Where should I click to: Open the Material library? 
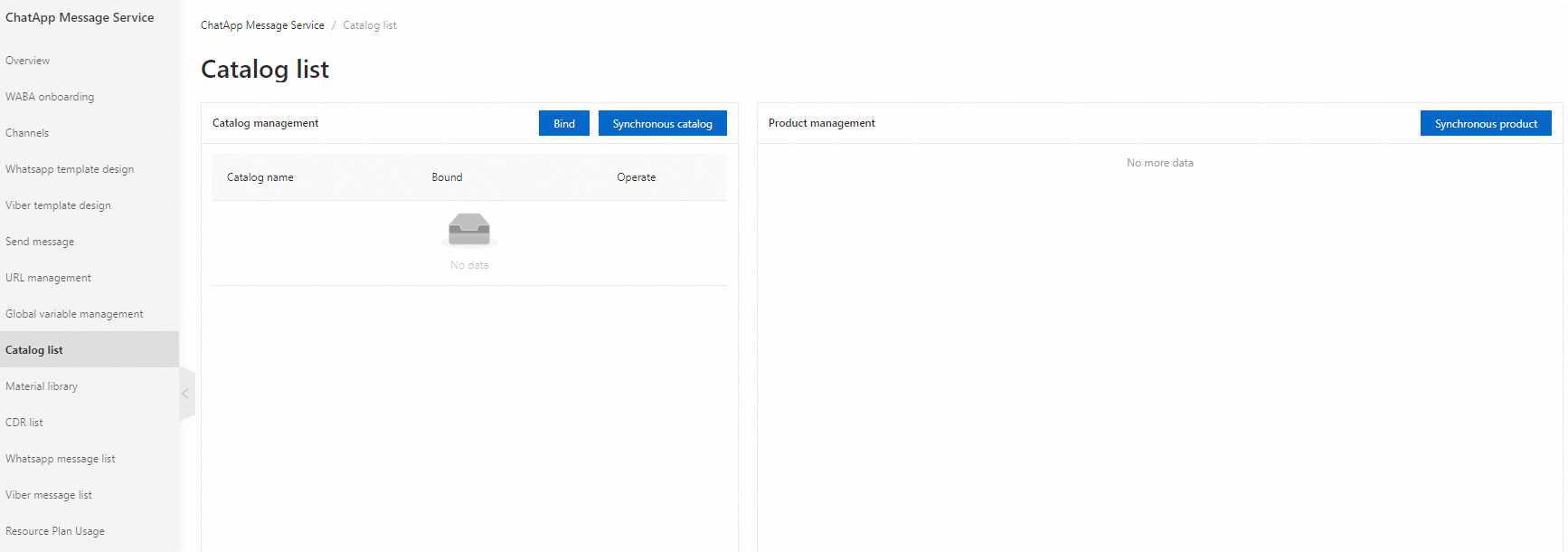click(x=42, y=386)
